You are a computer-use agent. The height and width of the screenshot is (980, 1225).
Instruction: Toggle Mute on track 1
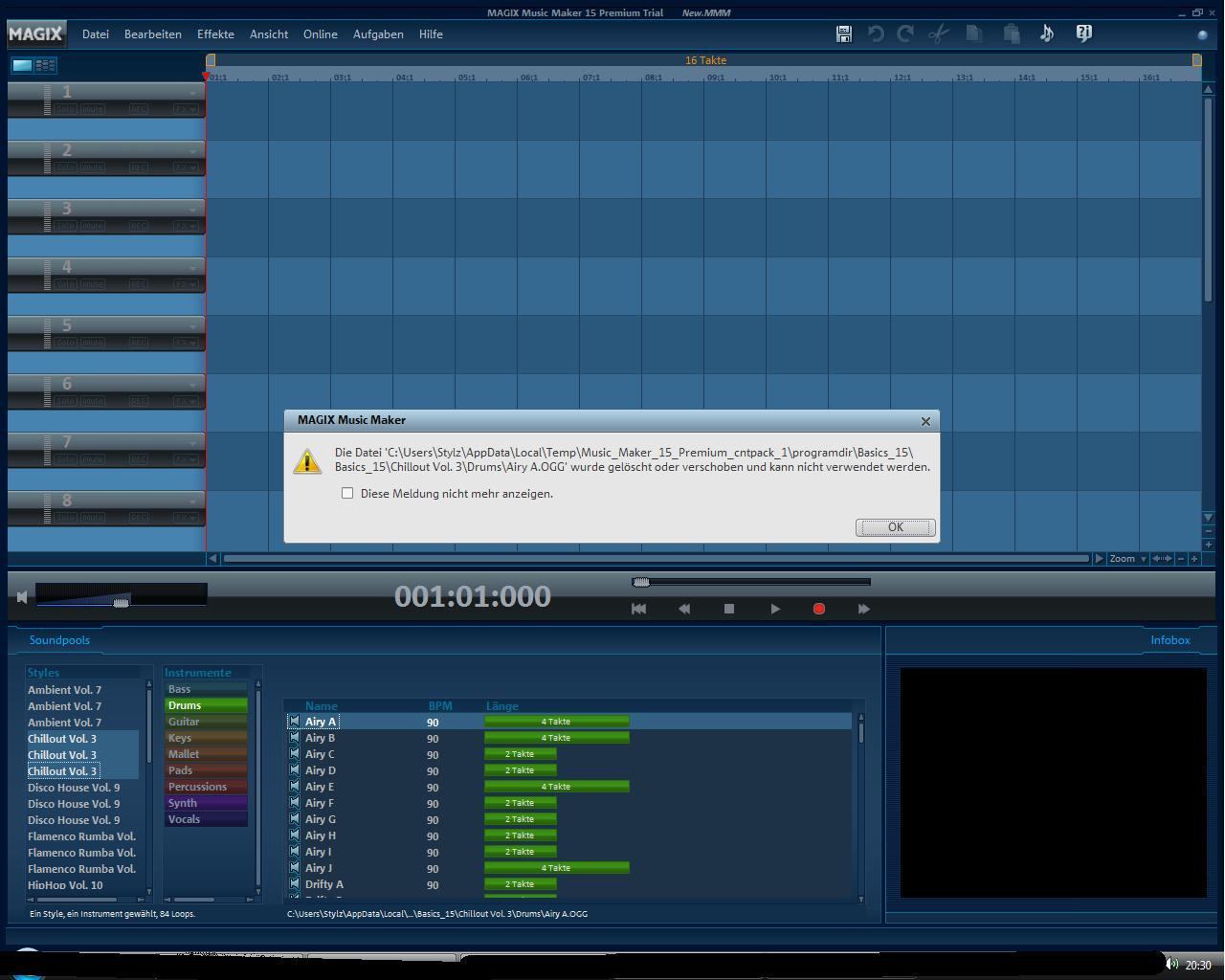click(x=92, y=109)
